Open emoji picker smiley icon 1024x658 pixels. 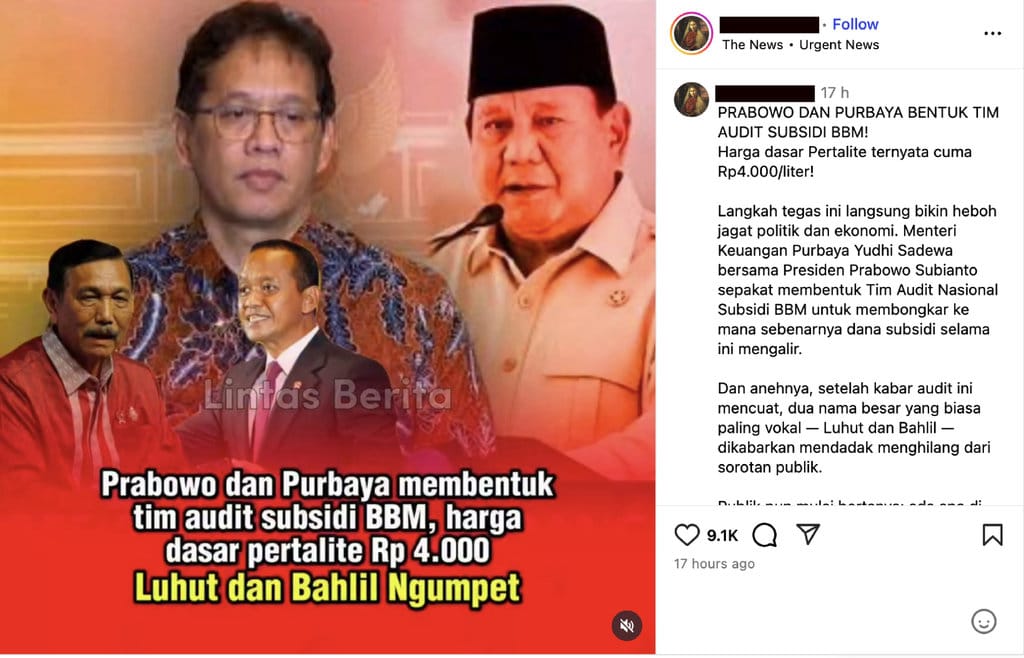pos(984,621)
